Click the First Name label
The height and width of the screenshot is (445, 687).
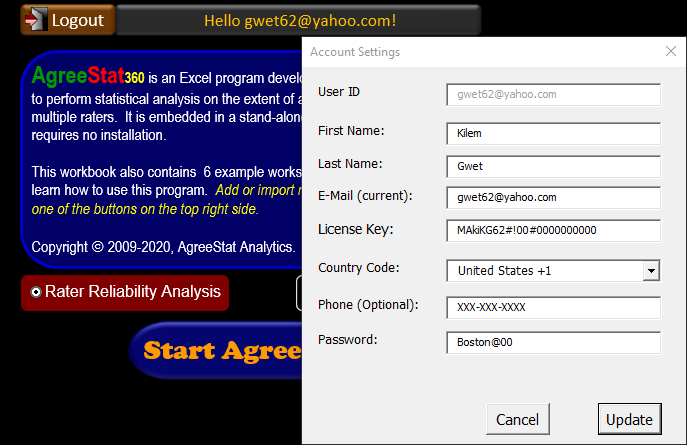coord(351,131)
